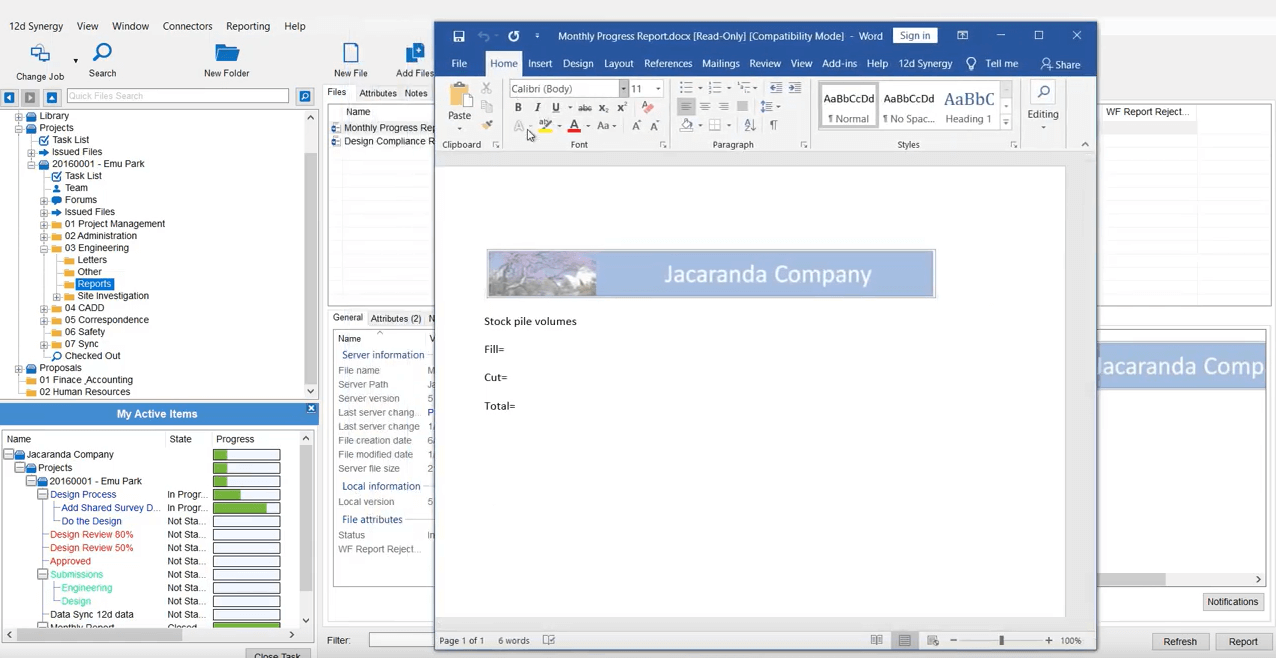Screen dimensions: 1276x658
Task: Expand the Styles gallery More arrow
Action: point(1006,122)
